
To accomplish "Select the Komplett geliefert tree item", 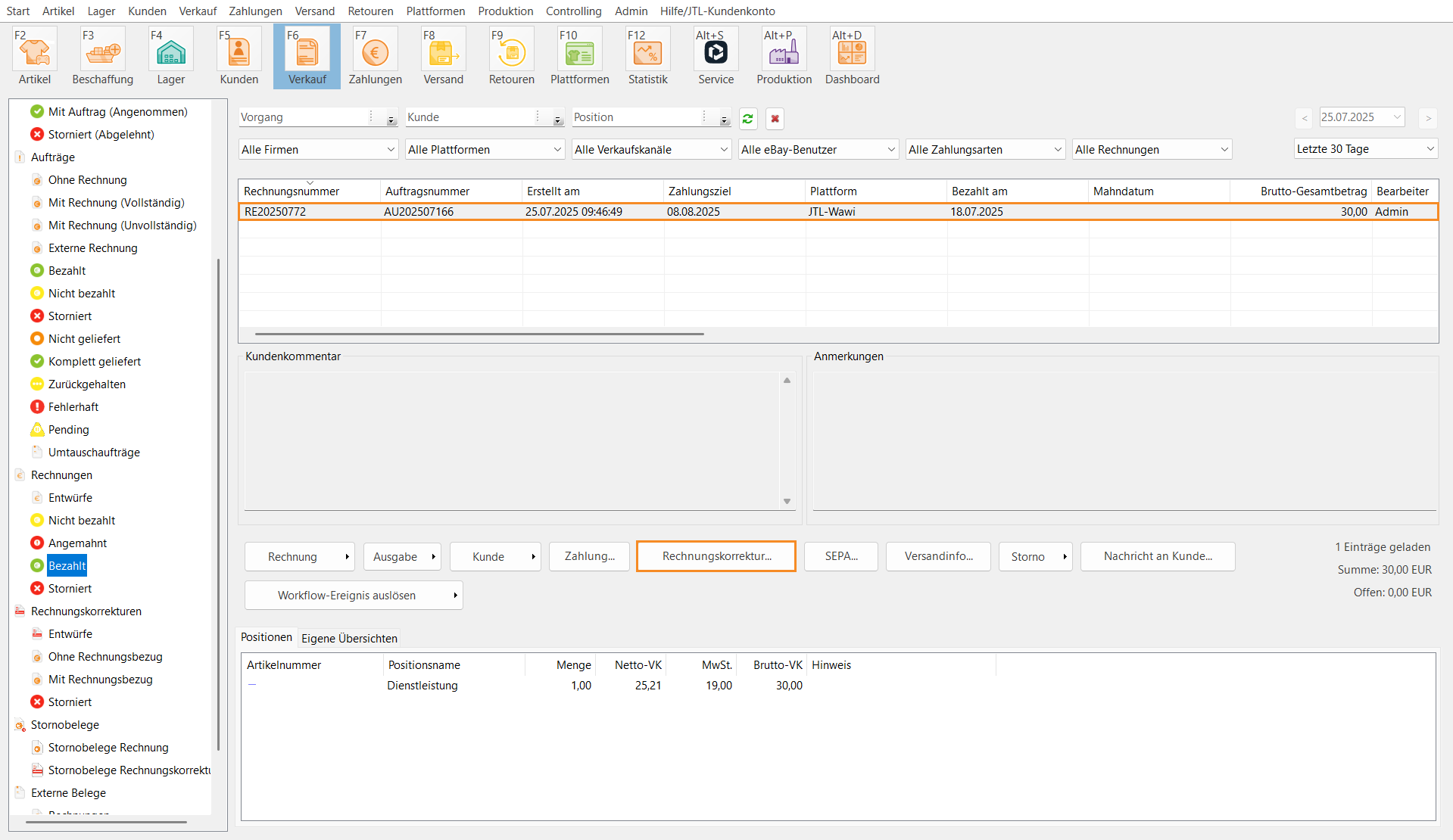I will click(95, 362).
